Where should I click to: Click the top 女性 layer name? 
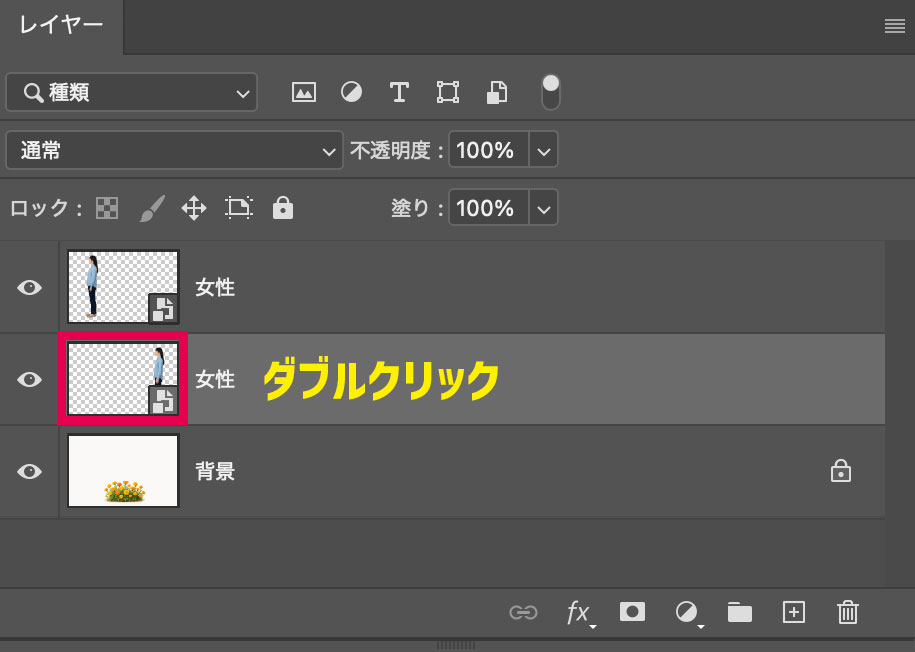215,287
